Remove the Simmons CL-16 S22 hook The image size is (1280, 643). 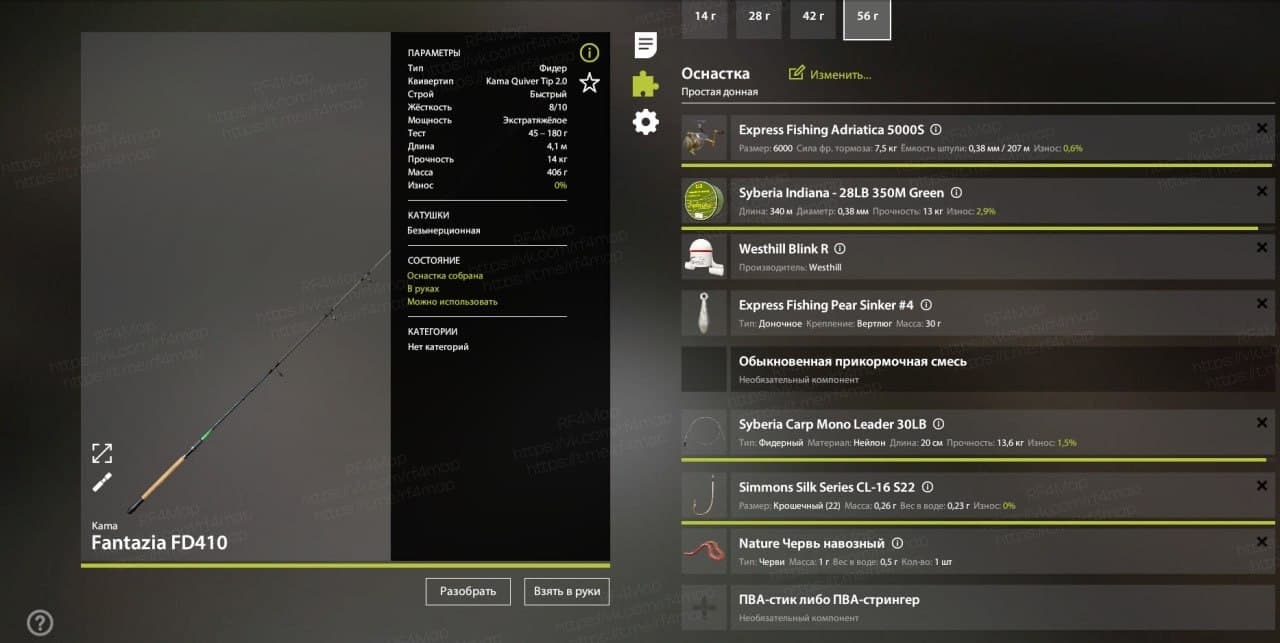(1262, 486)
